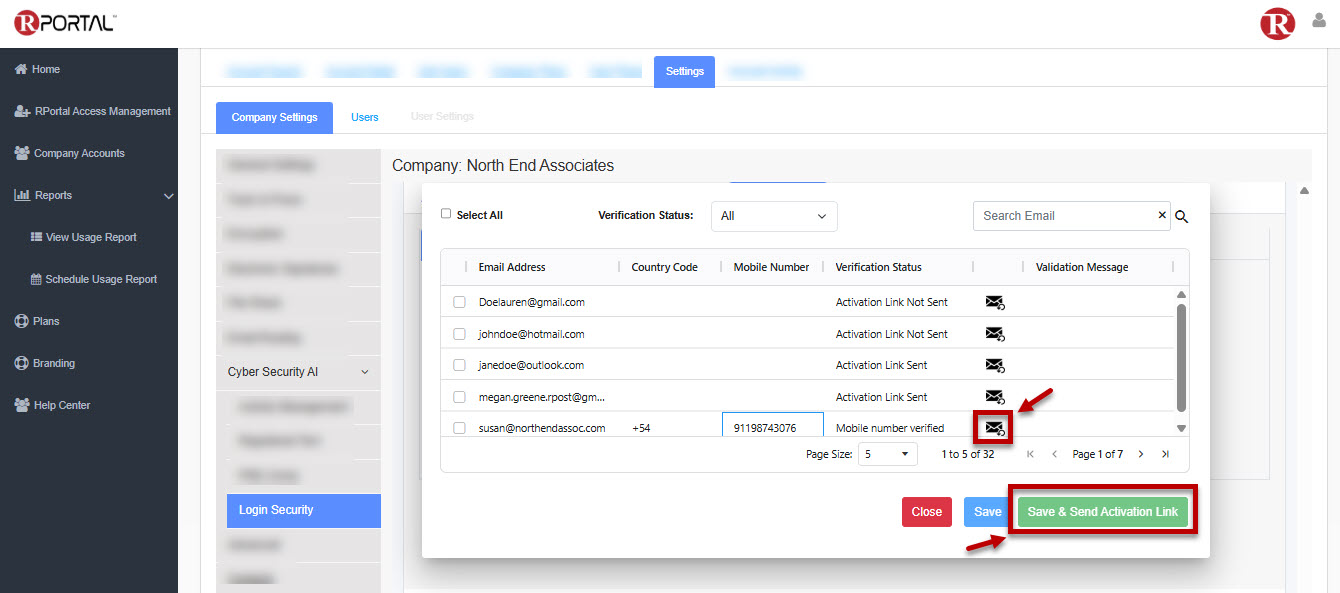Image resolution: width=1340 pixels, height=593 pixels.
Task: Tick checkbox for johndoe@hotmail.com
Action: pyautogui.click(x=459, y=334)
